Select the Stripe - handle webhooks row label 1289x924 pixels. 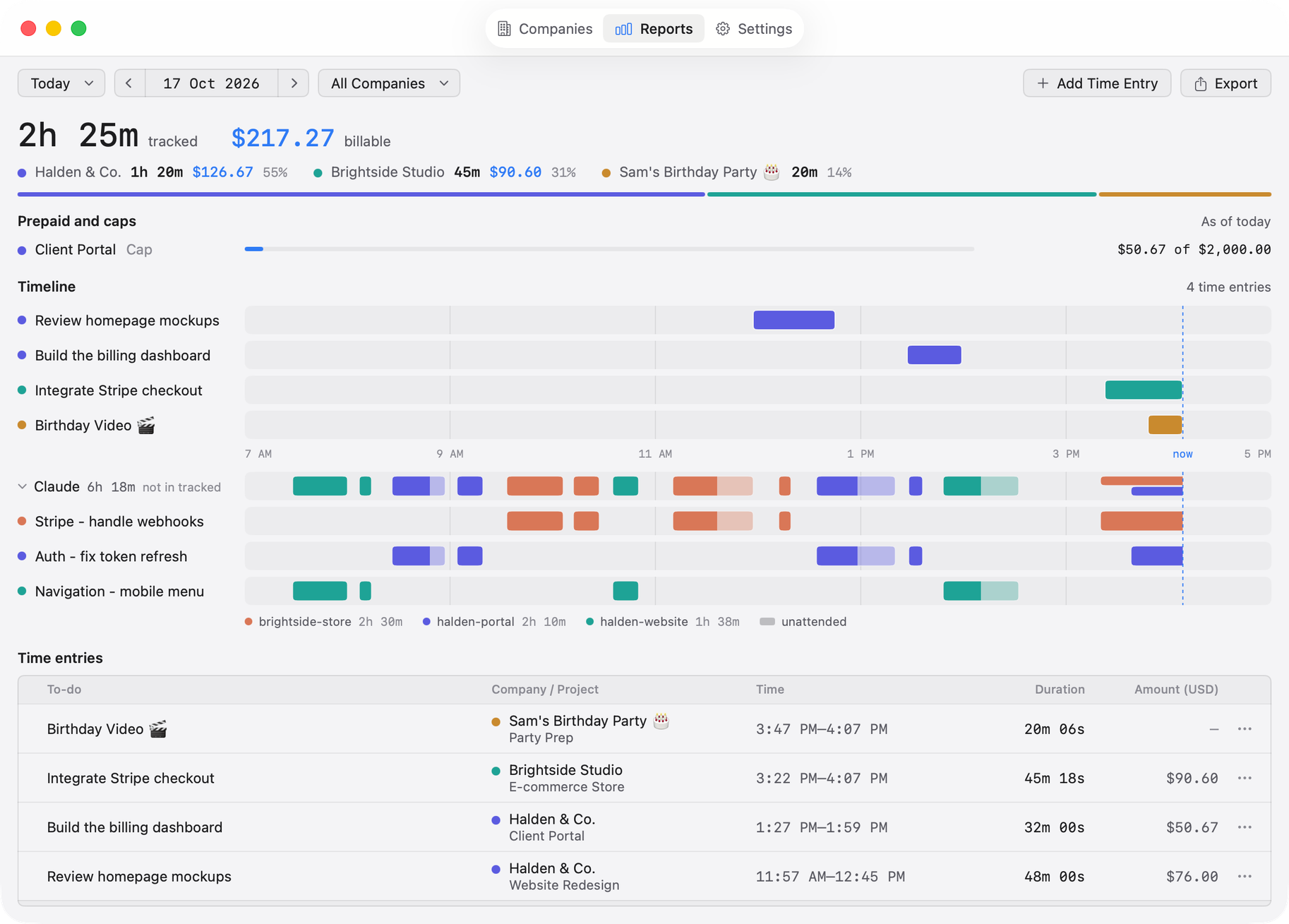pos(119,522)
